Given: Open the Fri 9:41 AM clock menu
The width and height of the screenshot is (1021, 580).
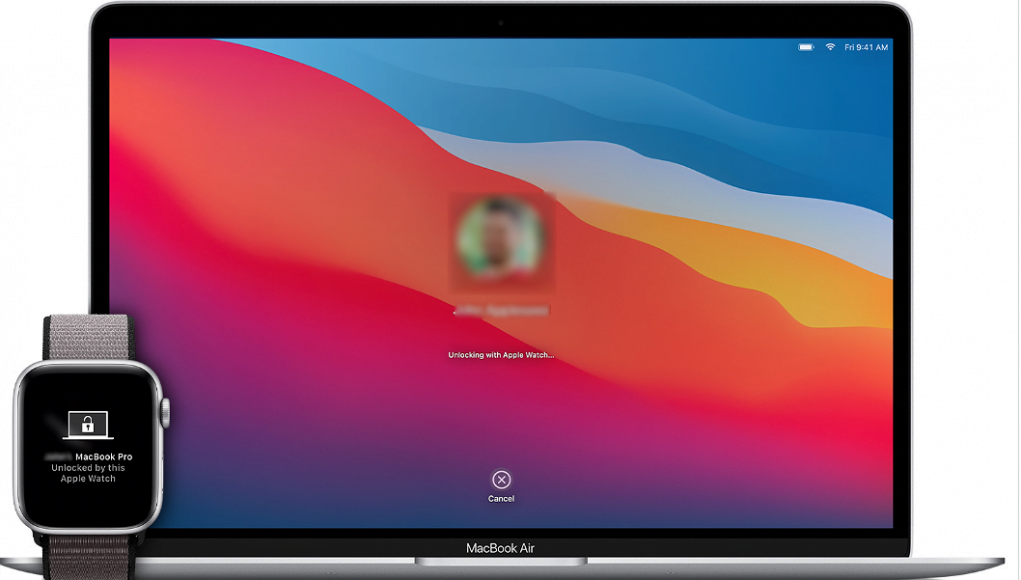Looking at the screenshot, I should 865,47.
